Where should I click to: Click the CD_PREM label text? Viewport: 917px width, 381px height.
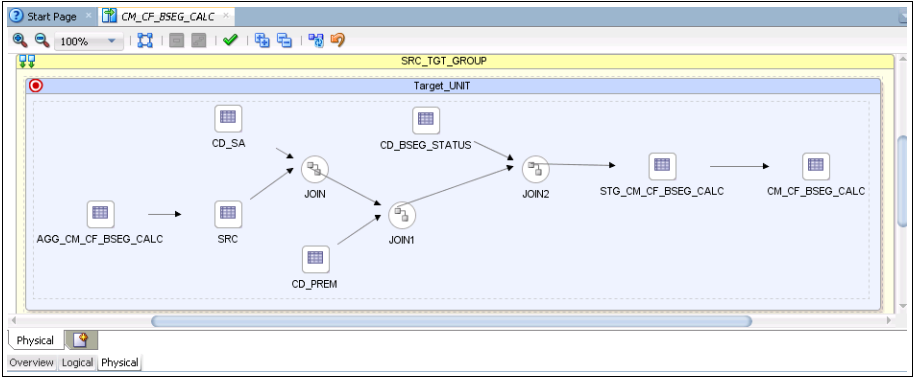pyautogui.click(x=315, y=284)
